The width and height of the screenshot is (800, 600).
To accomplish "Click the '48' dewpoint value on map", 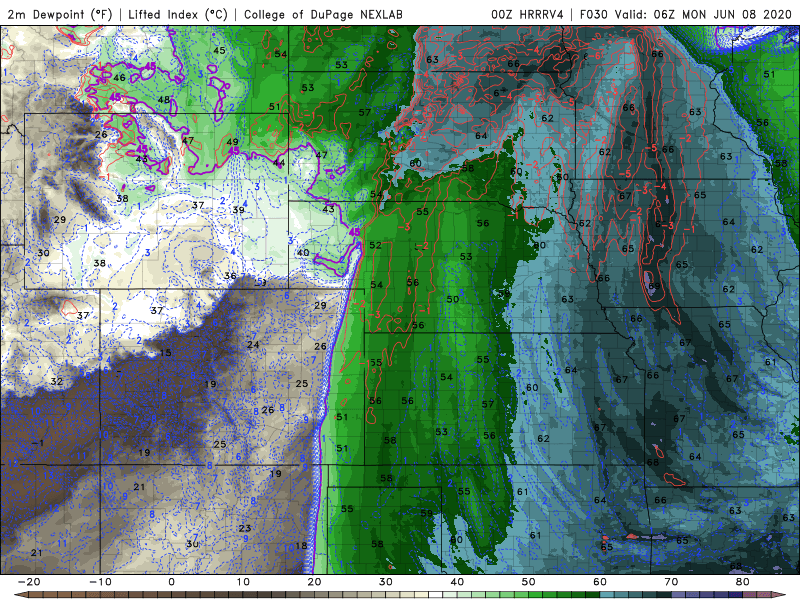I will pos(164,100).
